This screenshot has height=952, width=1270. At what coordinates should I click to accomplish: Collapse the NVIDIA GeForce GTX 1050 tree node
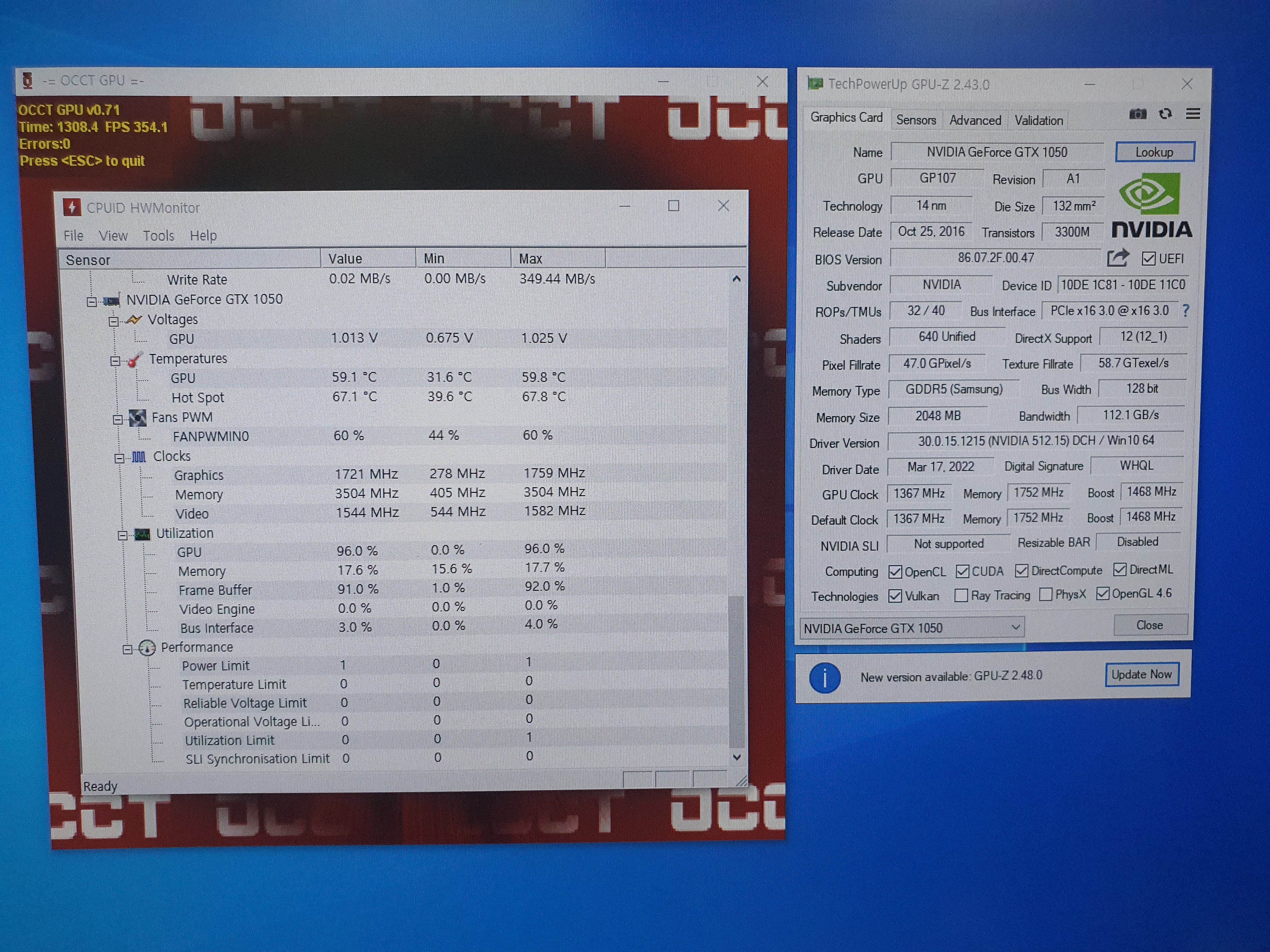[92, 301]
